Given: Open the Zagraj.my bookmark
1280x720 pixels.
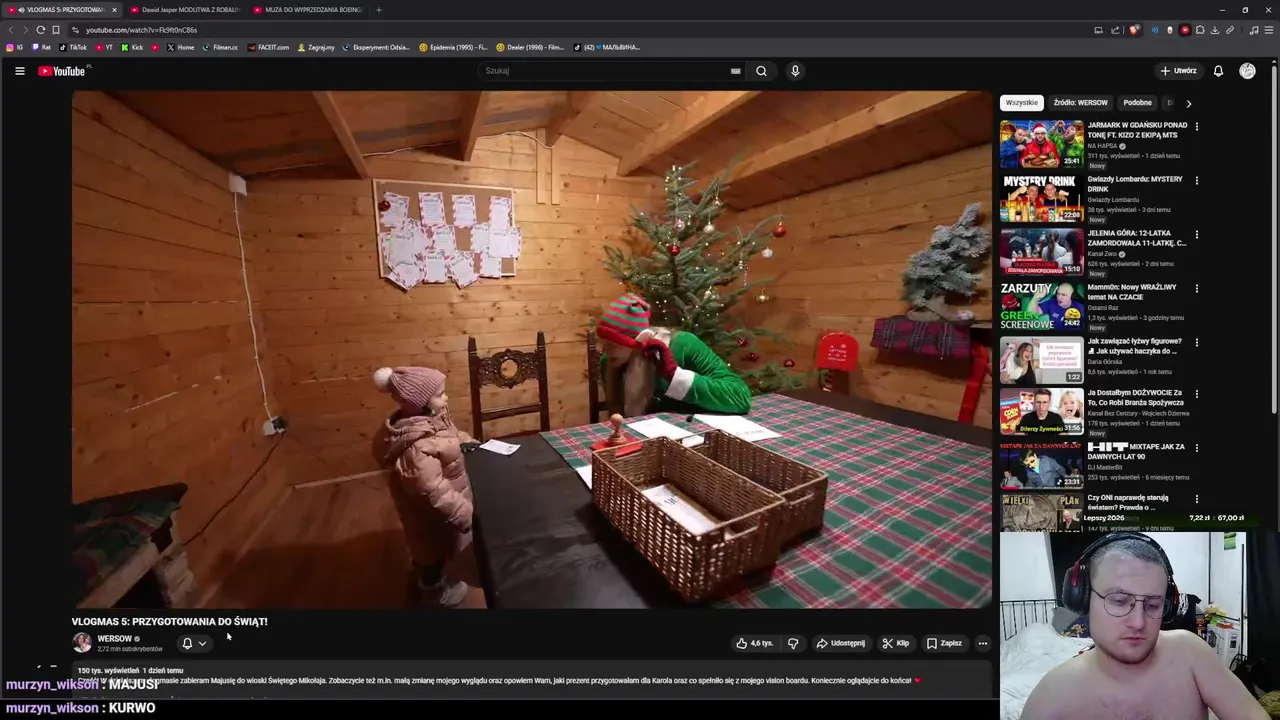Looking at the screenshot, I should click(x=316, y=47).
